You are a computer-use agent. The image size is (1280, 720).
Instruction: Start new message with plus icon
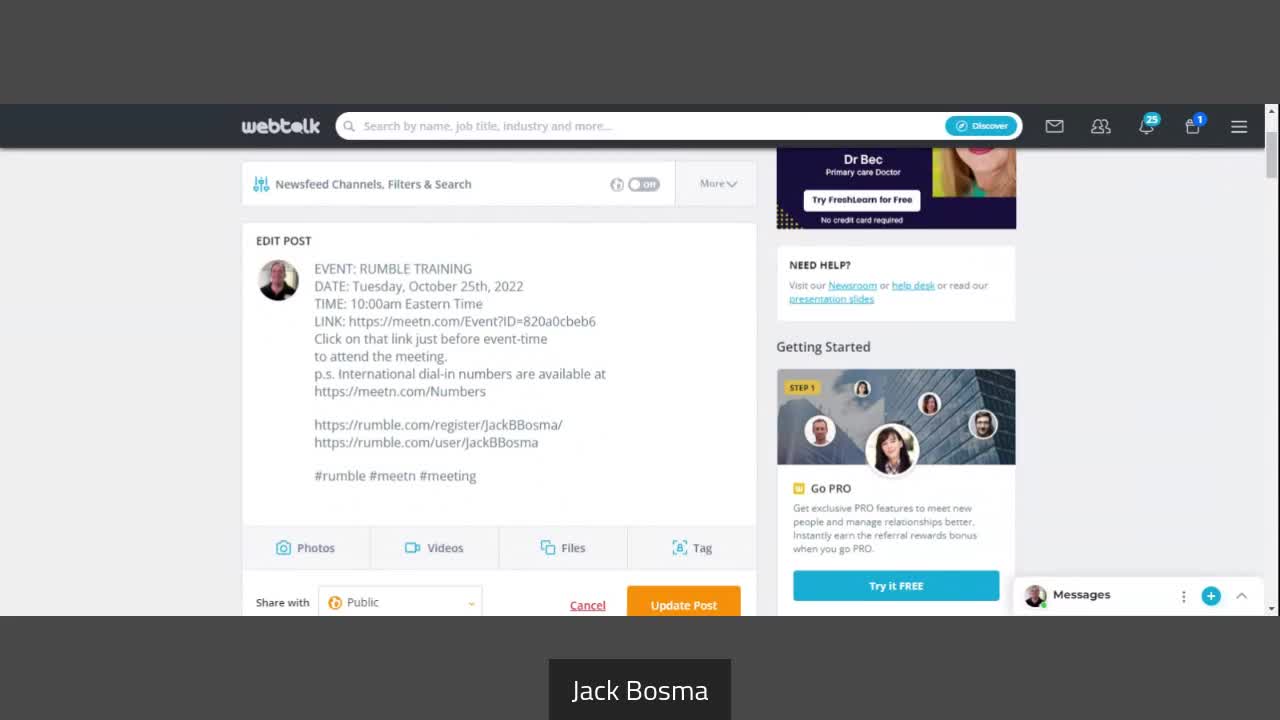click(1211, 596)
